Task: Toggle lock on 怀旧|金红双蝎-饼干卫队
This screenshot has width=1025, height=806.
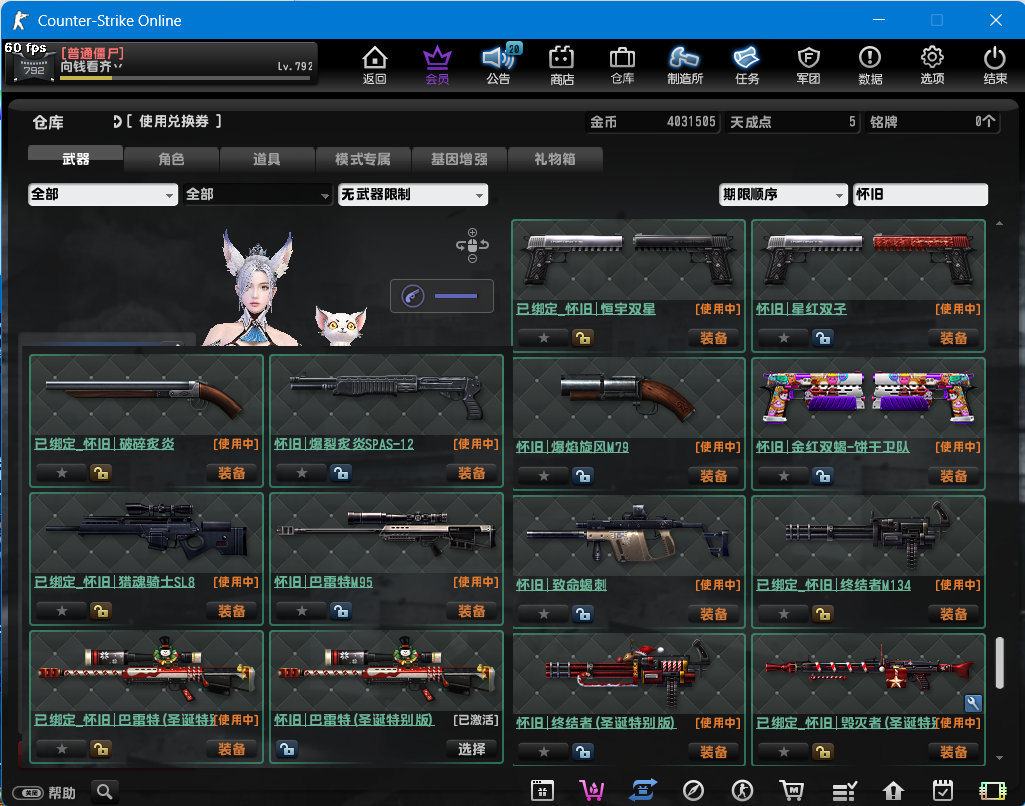Action: (822, 476)
